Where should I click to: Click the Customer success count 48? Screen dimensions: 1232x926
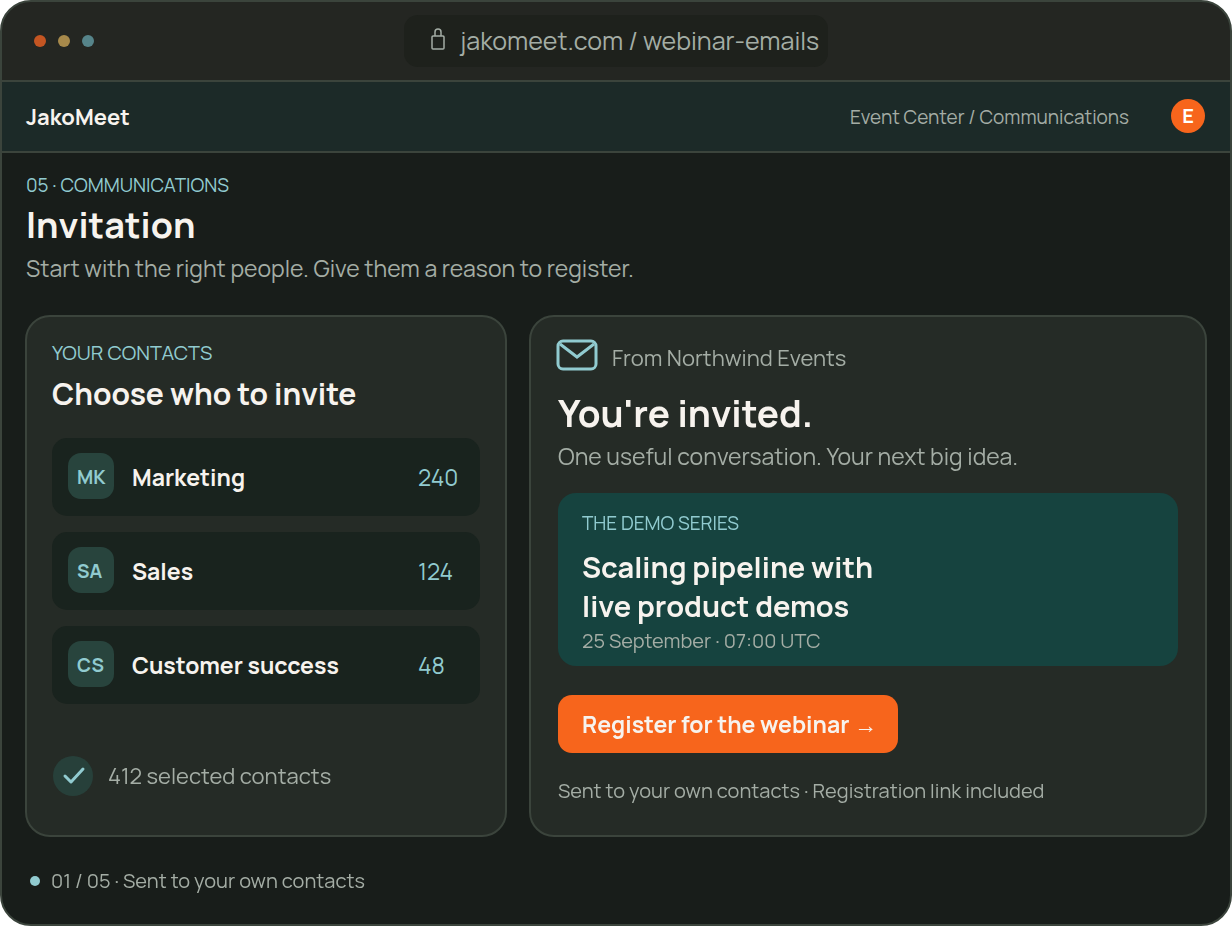click(431, 666)
